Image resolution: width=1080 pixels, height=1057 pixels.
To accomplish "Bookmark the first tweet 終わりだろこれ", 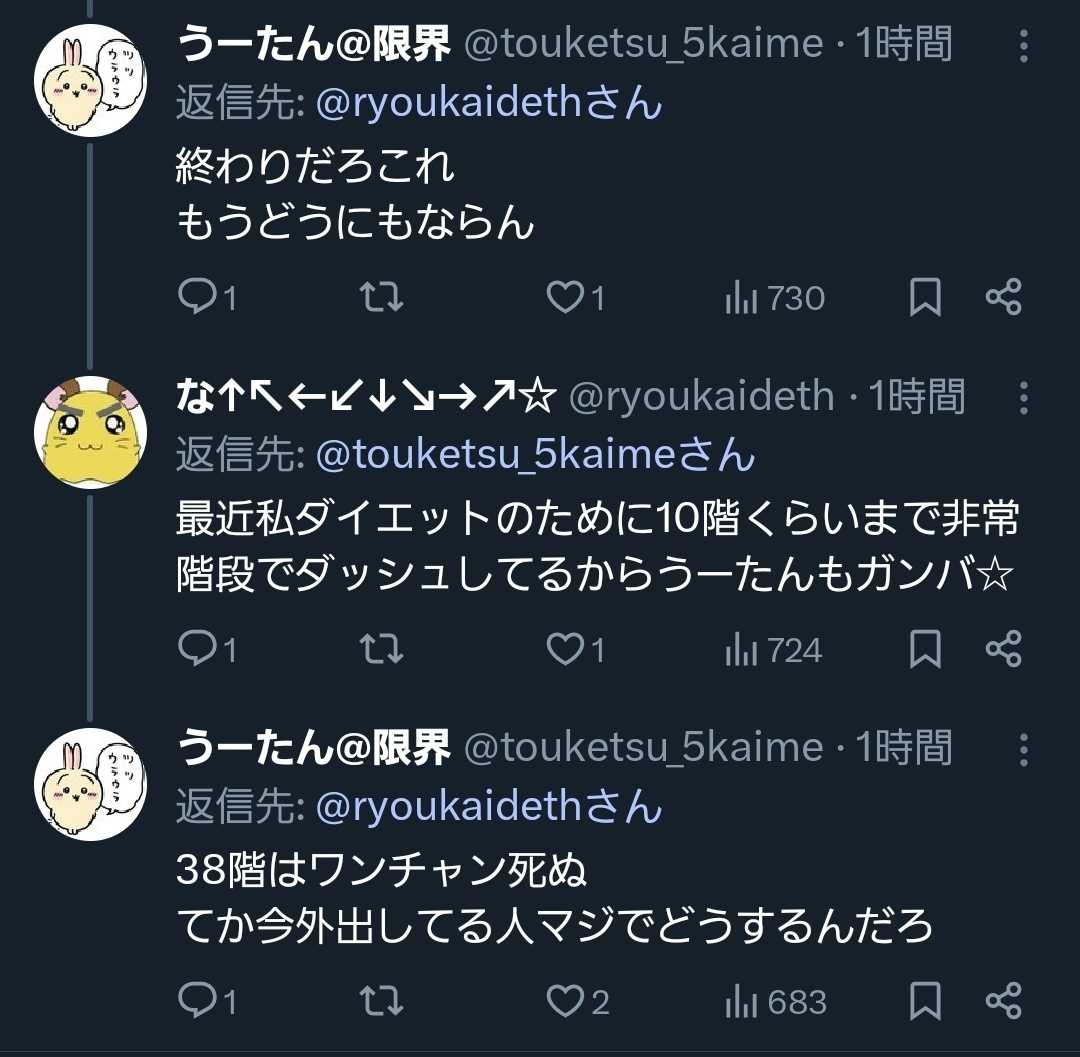I will tap(925, 297).
